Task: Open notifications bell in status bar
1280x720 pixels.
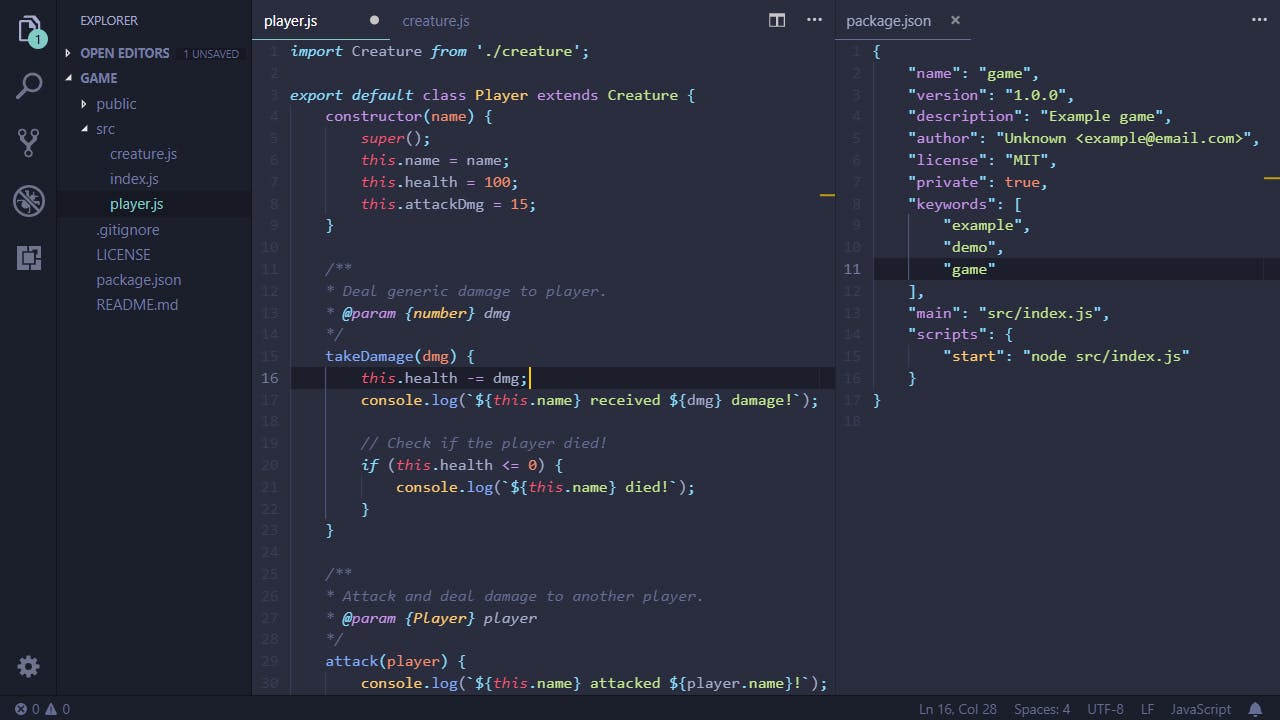Action: tap(1255, 709)
